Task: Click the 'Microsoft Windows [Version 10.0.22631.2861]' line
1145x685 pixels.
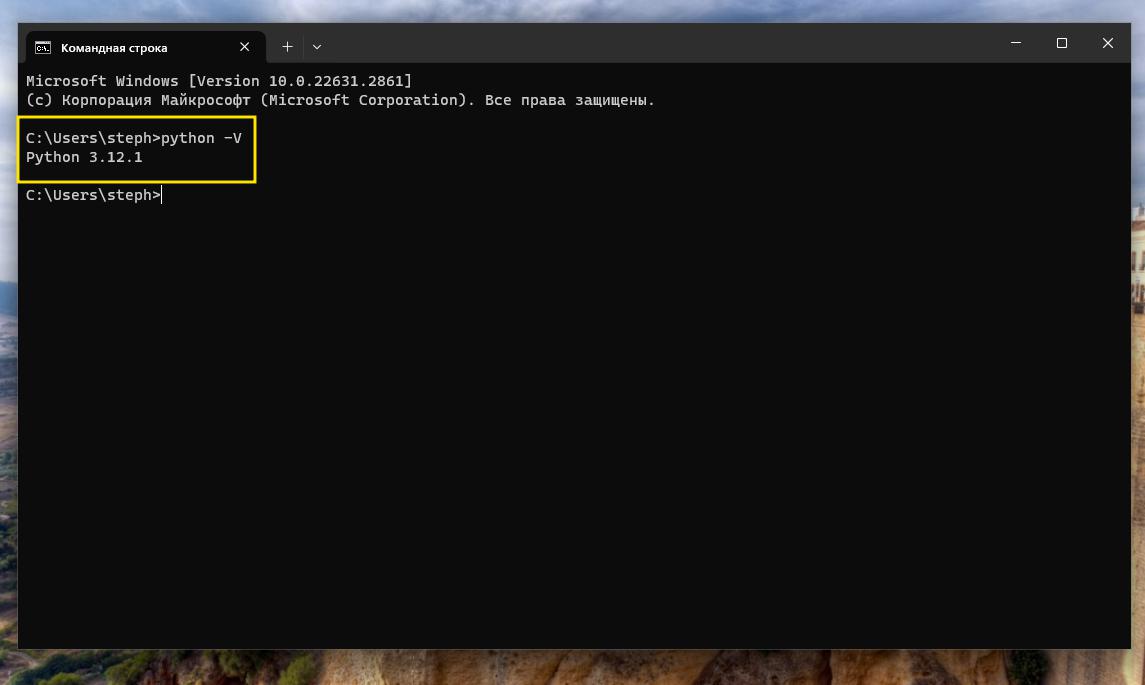Action: pos(219,81)
